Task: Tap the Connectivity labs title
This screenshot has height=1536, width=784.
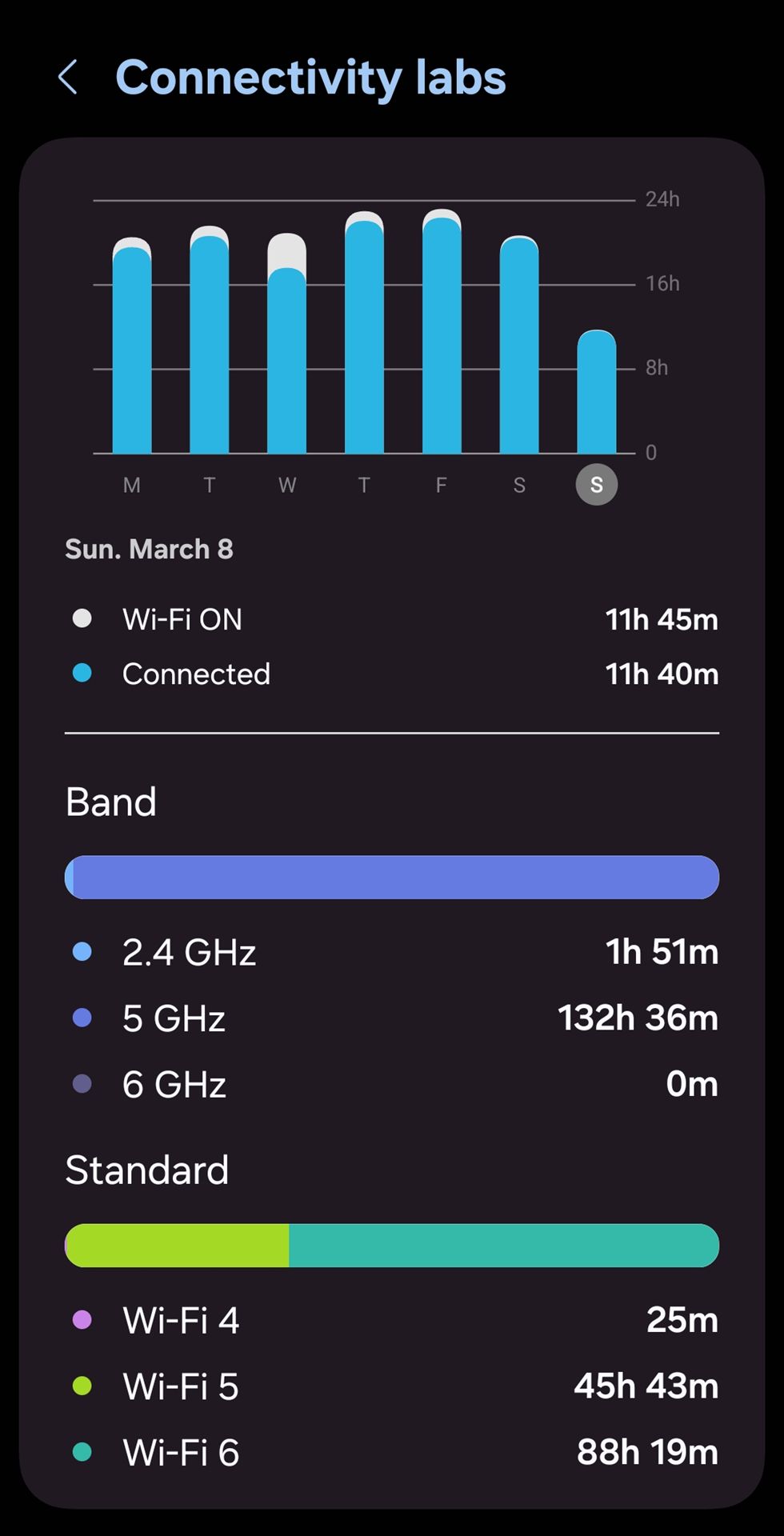Action: [310, 78]
